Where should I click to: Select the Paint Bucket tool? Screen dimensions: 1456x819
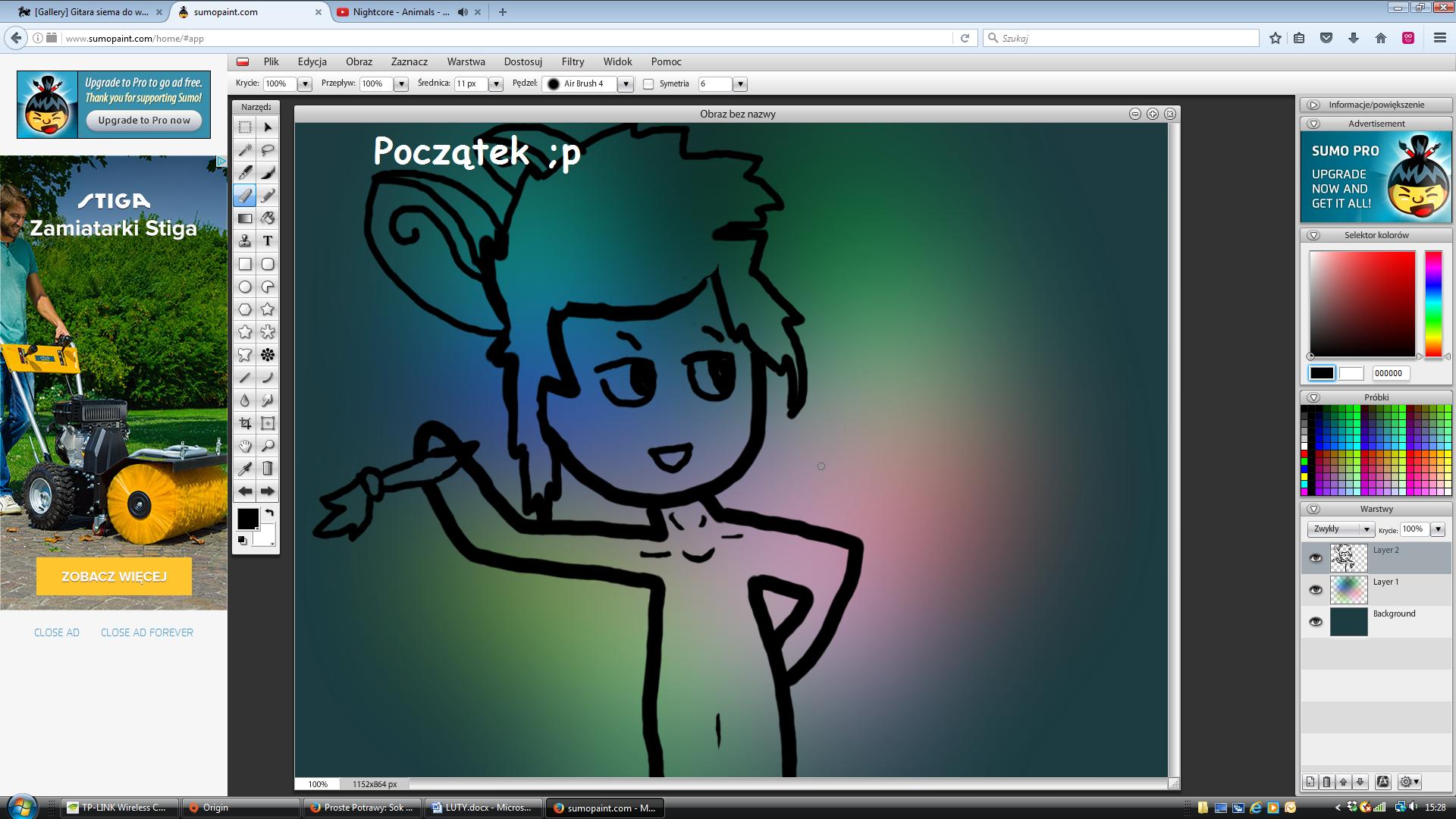coord(268,218)
